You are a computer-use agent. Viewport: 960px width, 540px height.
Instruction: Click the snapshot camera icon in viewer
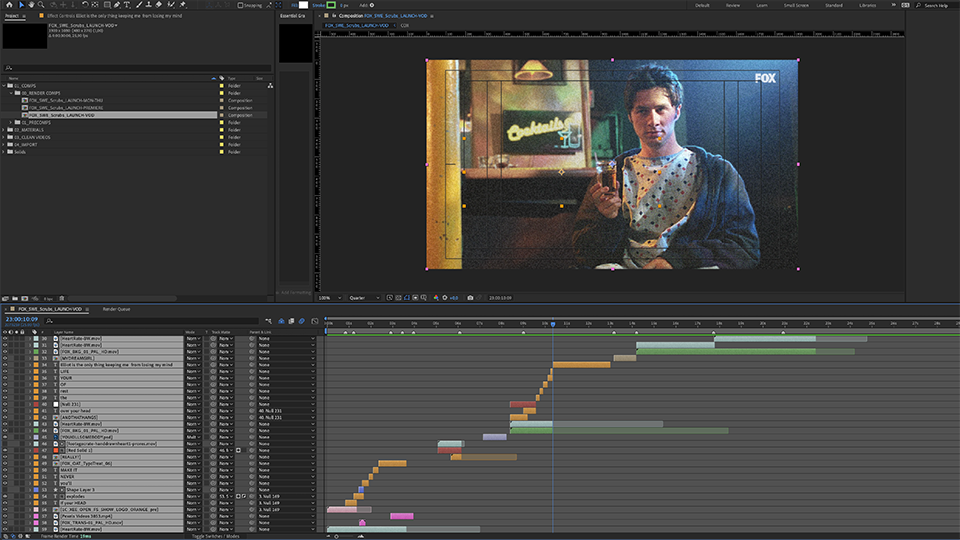pos(470,298)
